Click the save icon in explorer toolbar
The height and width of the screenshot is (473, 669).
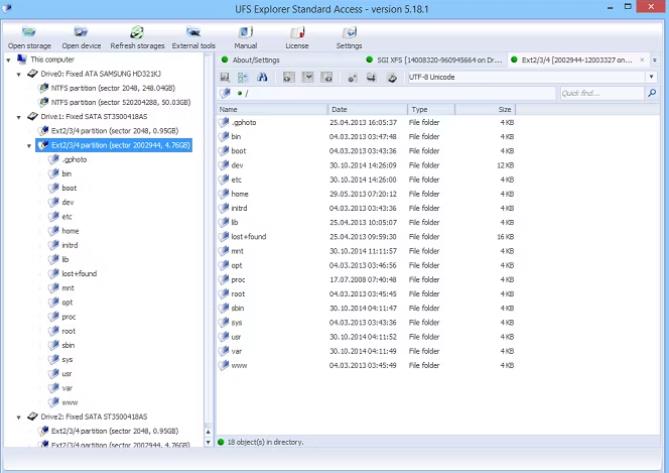(224, 77)
